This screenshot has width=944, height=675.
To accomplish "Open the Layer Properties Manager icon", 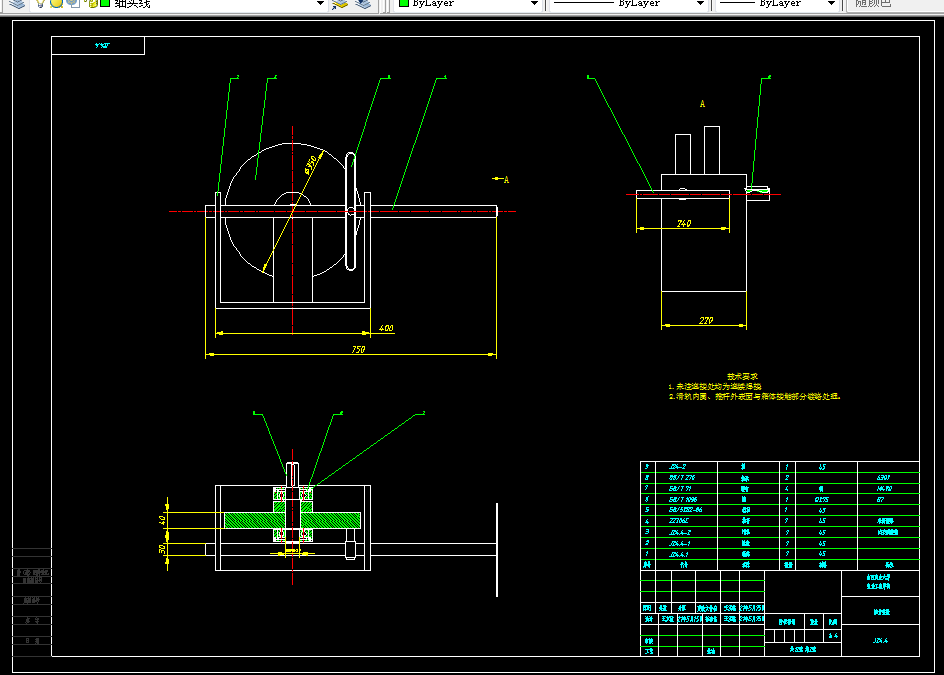I will coord(17,4).
